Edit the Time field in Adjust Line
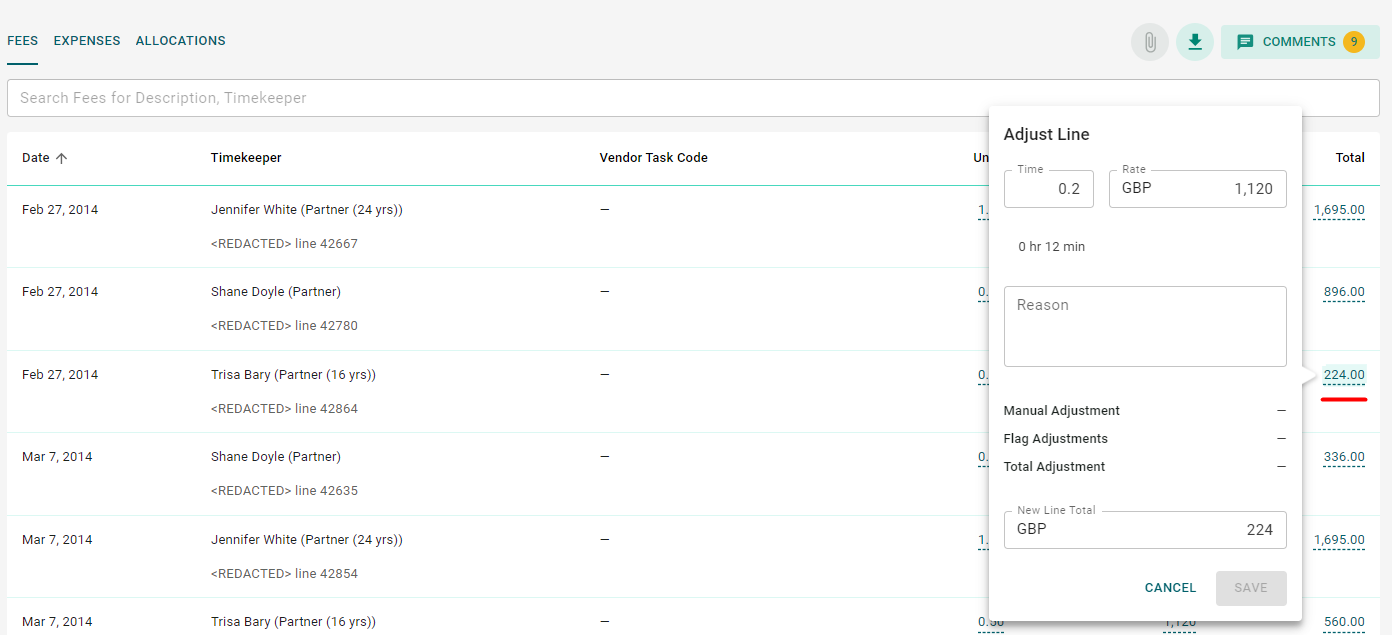Viewport: 1392px width, 635px height. (1049, 189)
